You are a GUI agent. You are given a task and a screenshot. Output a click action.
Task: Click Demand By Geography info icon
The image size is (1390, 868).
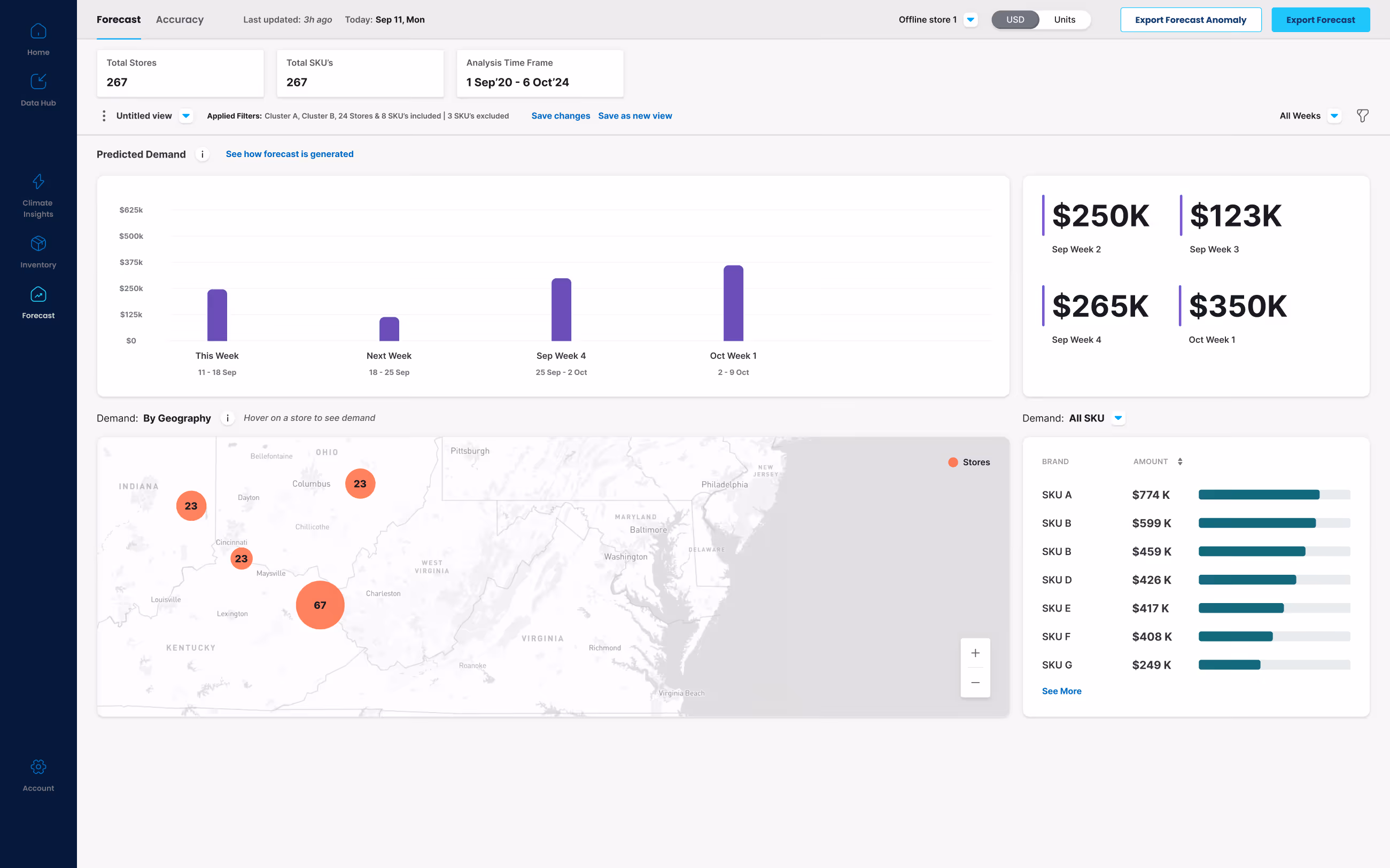[x=228, y=418]
